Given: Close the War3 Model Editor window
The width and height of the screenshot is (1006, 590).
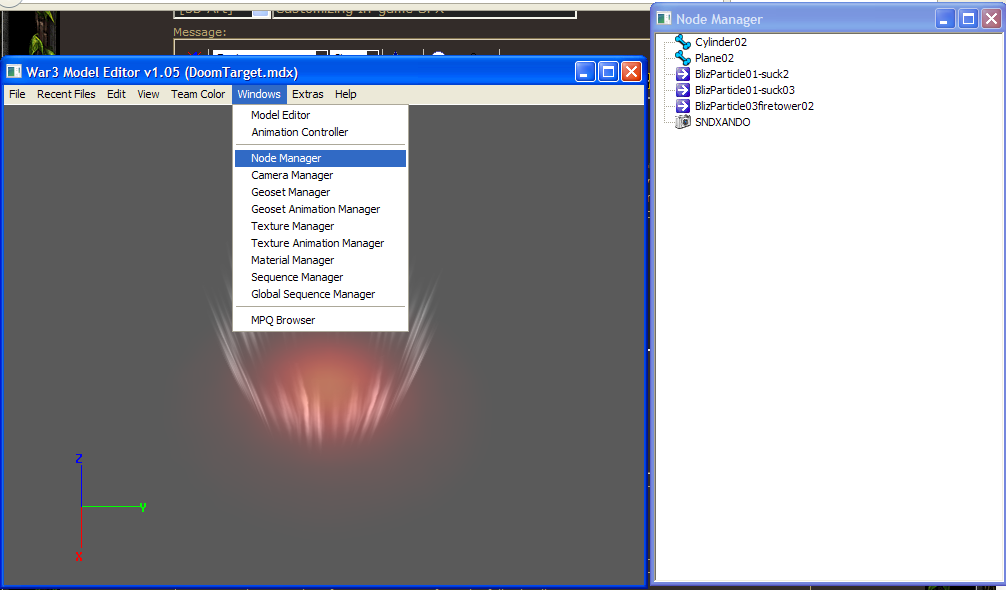Looking at the screenshot, I should 631,72.
